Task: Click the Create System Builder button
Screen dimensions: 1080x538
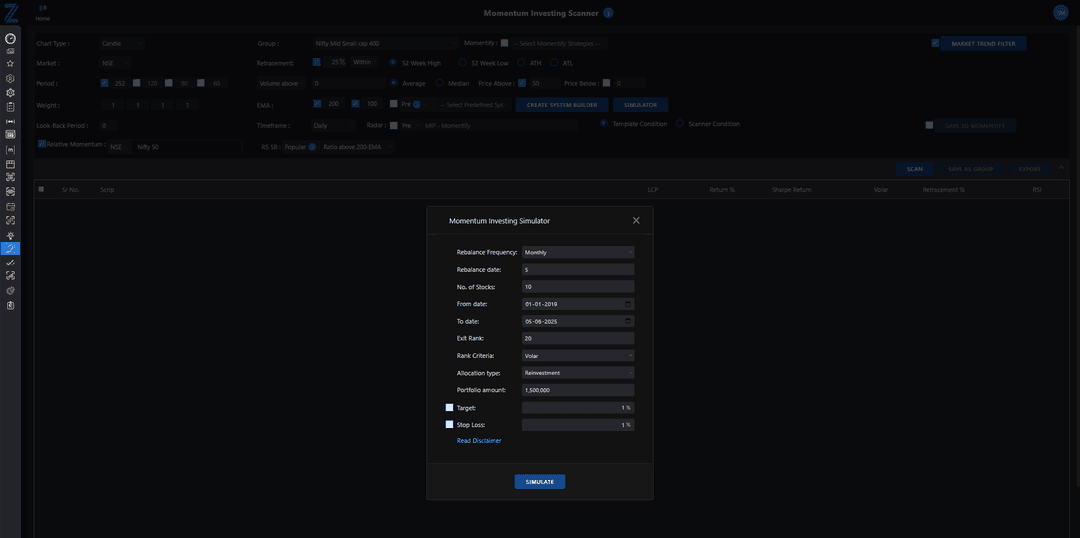Action: coord(562,105)
